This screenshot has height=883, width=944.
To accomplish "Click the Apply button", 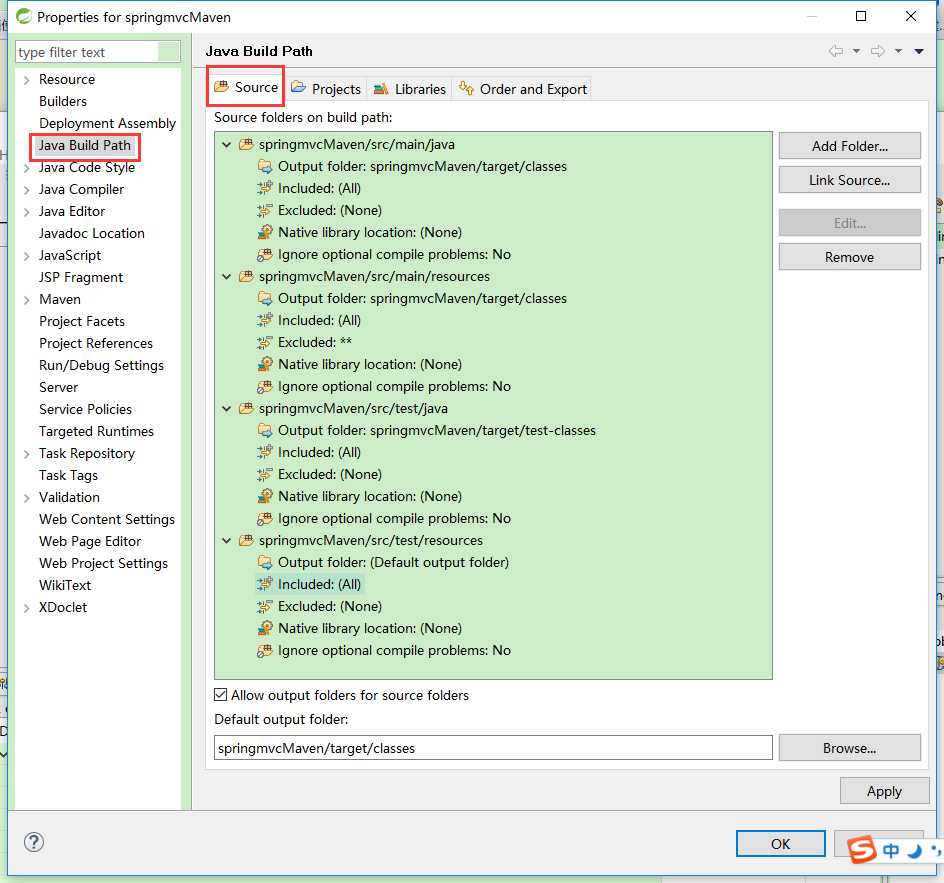I will pyautogui.click(x=884, y=791).
